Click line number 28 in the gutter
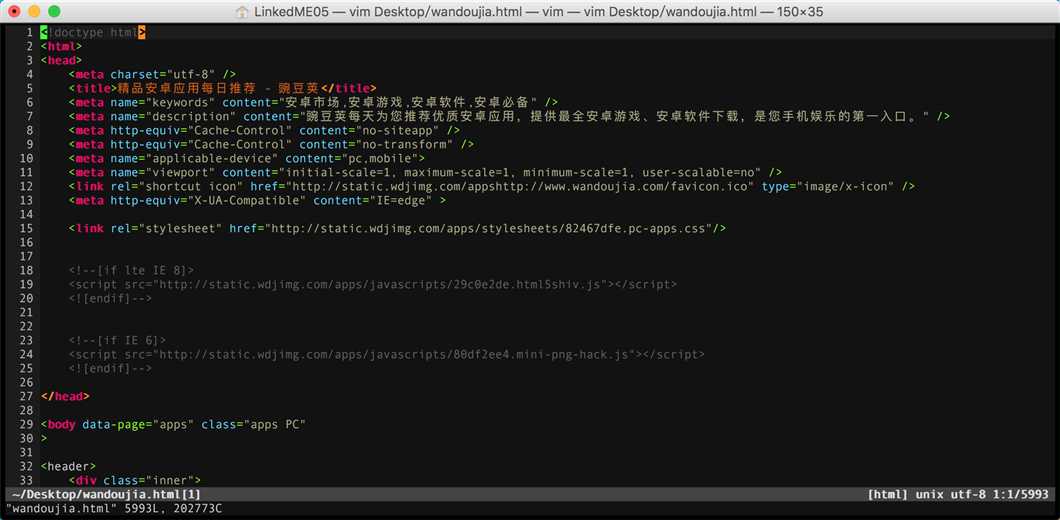 (x=26, y=410)
